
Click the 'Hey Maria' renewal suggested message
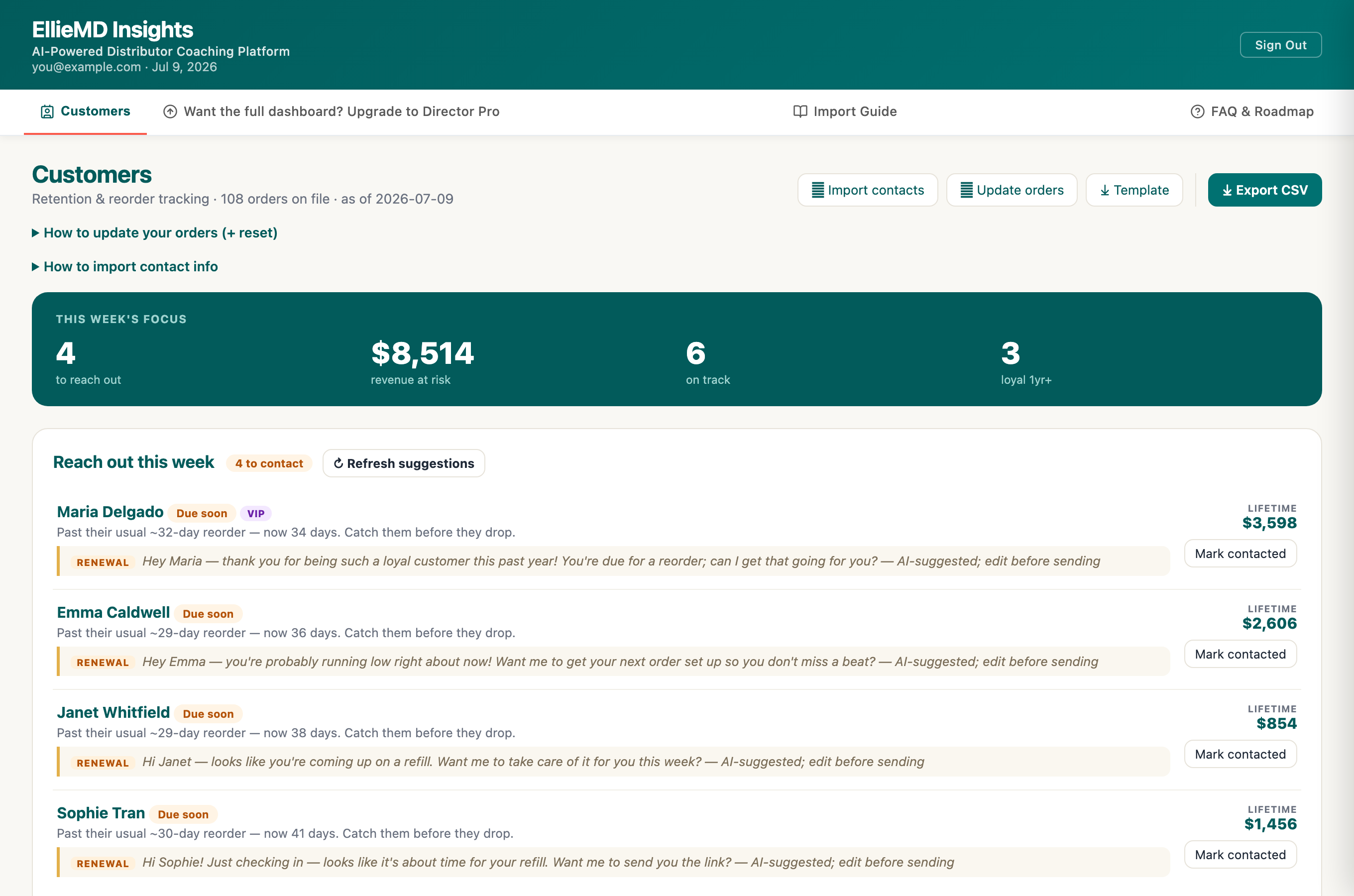pos(614,561)
